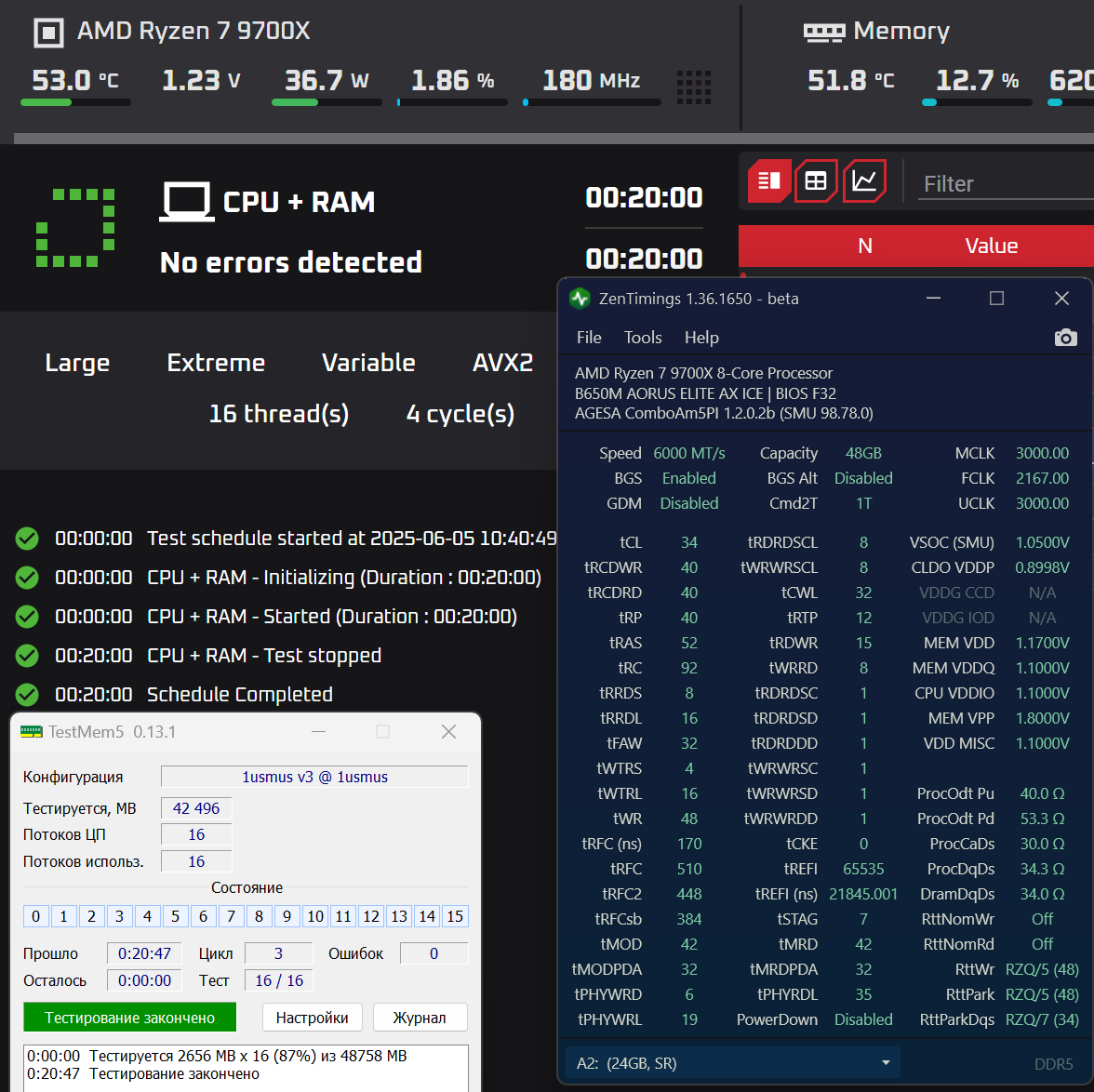Click check icon for Test stopped entry
The height and width of the screenshot is (1092, 1094).
(27, 656)
